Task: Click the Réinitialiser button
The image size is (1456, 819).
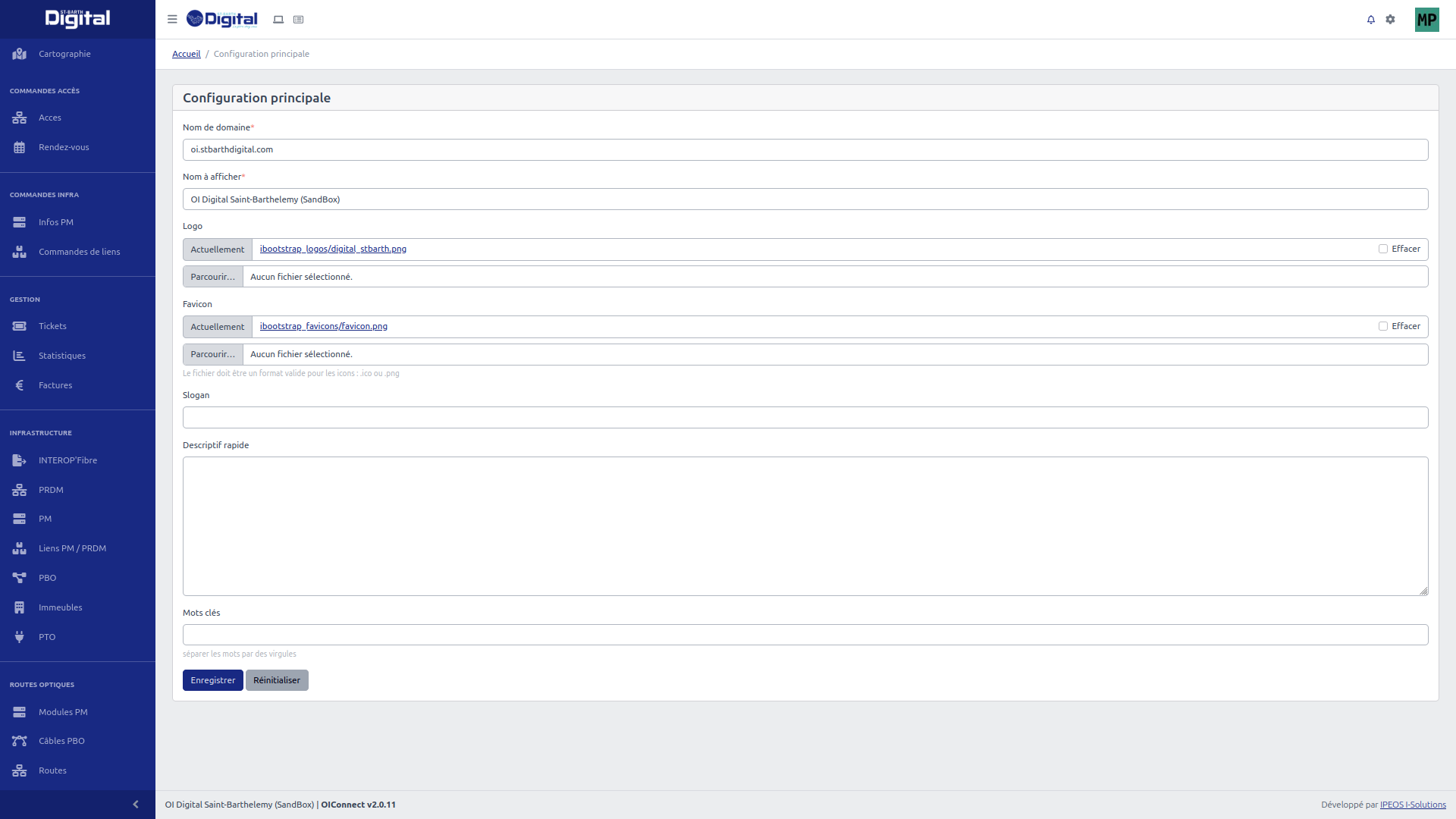Action: click(277, 680)
